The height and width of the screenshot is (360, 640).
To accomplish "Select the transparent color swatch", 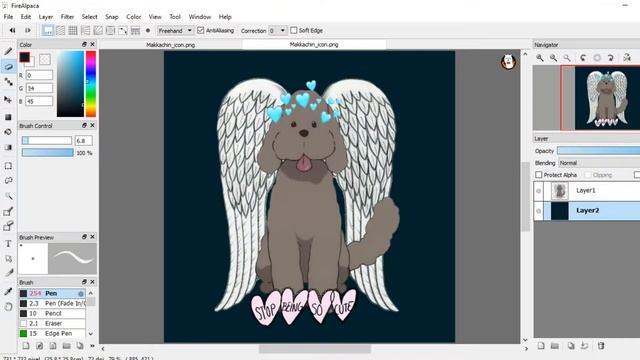I will [45, 59].
